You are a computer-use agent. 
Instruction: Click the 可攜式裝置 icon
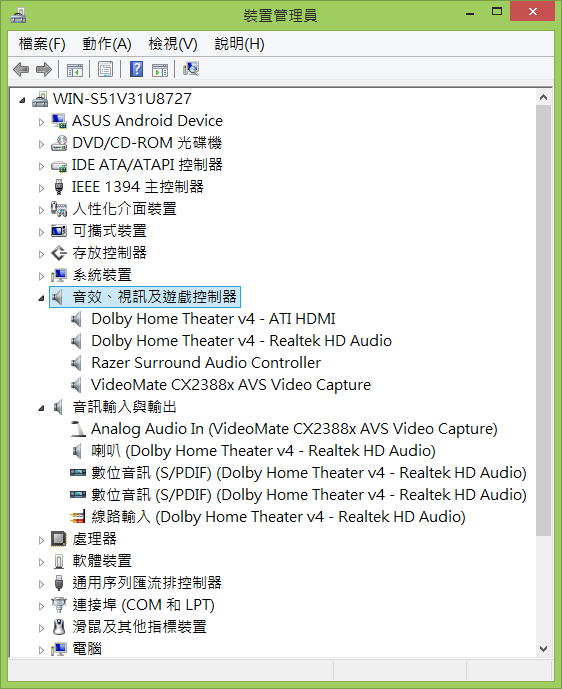59,231
